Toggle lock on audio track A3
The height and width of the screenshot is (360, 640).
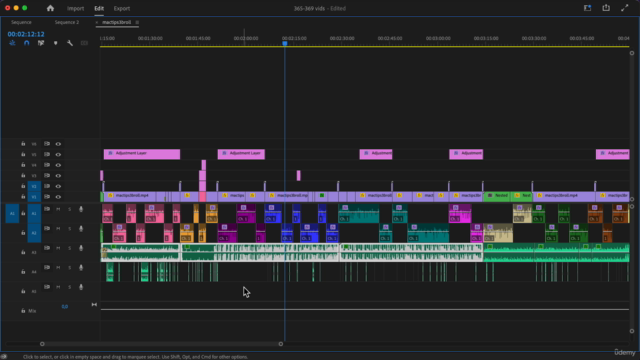[x=23, y=252]
